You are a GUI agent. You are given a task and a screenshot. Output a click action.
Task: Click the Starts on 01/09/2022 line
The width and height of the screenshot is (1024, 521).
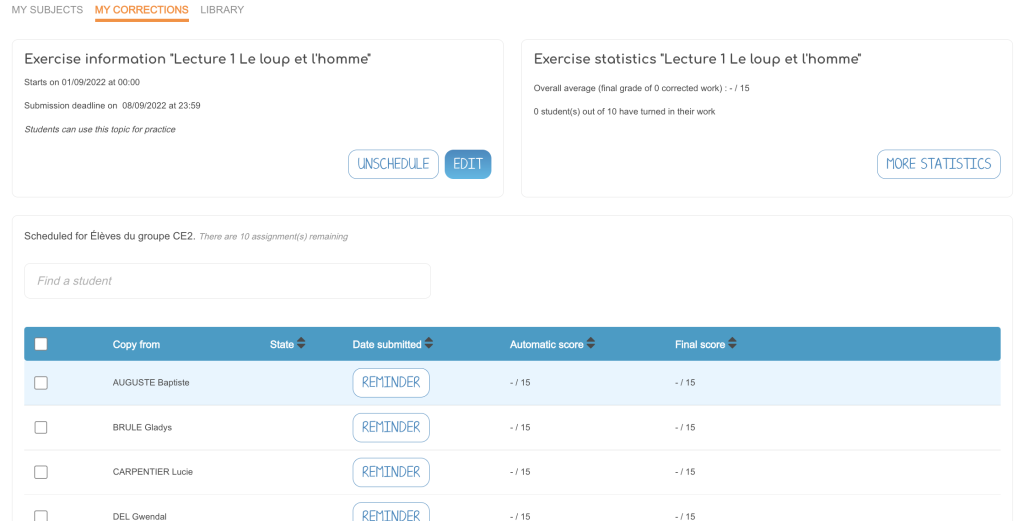82,82
